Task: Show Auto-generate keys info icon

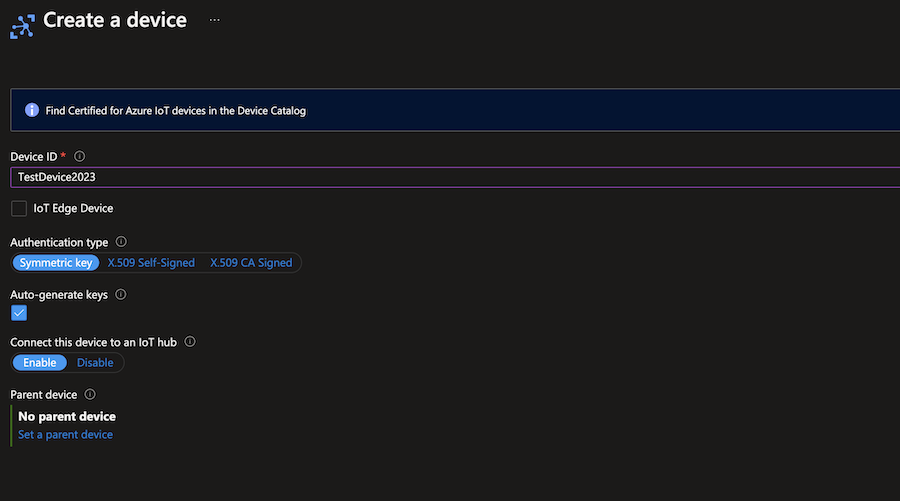Action: (x=121, y=294)
